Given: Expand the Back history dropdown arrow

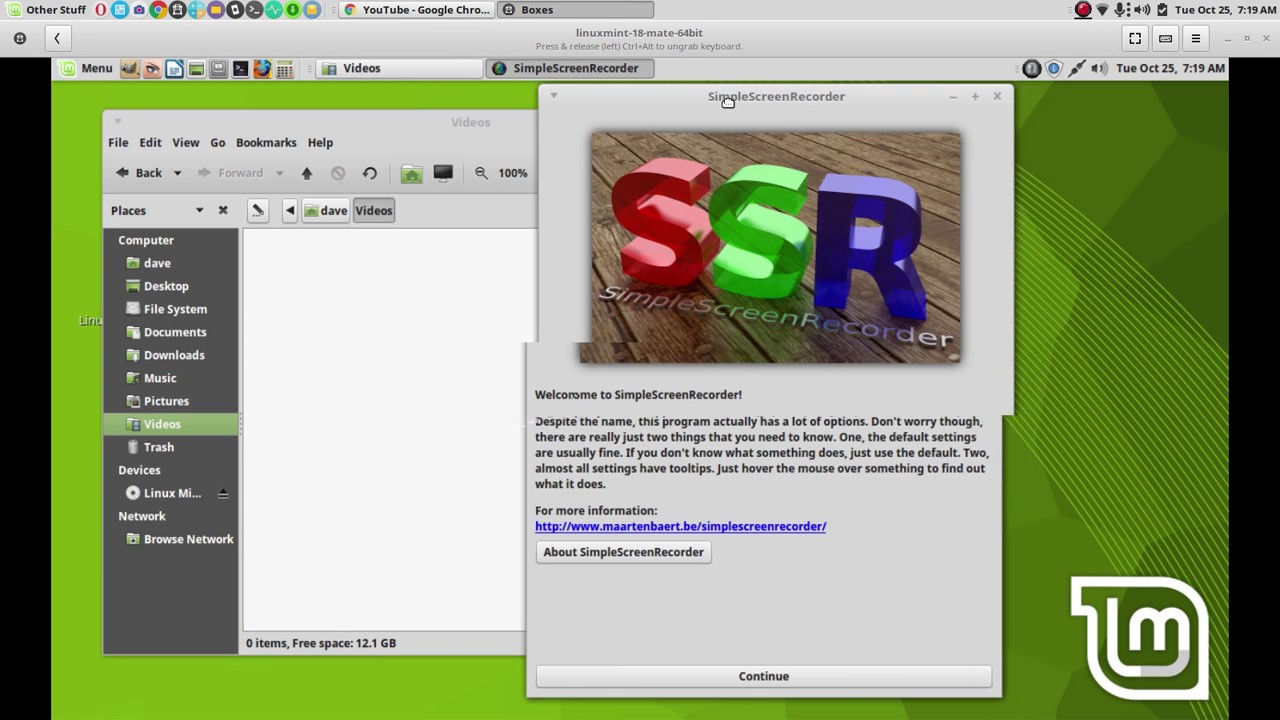Looking at the screenshot, I should (177, 173).
